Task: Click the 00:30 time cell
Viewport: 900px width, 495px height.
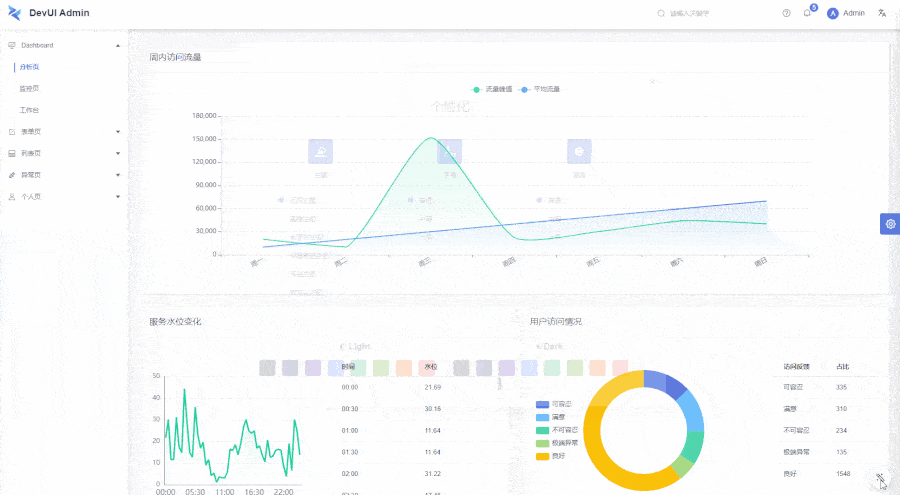Action: coord(350,409)
